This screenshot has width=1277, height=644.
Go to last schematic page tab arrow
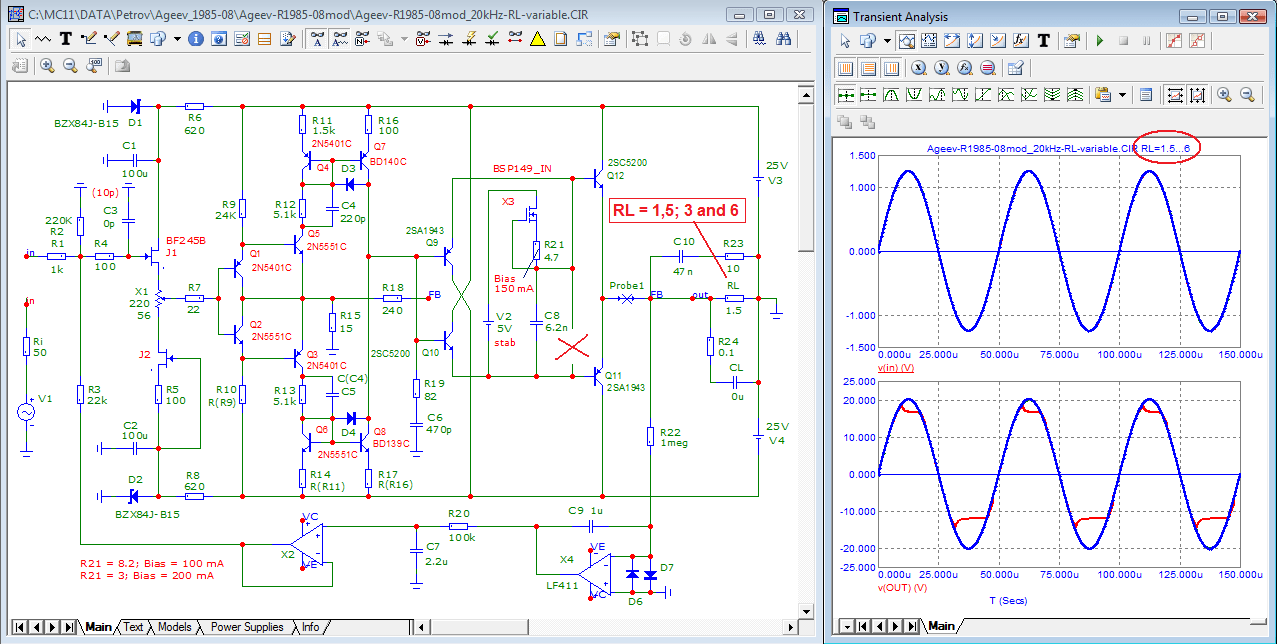point(68,627)
